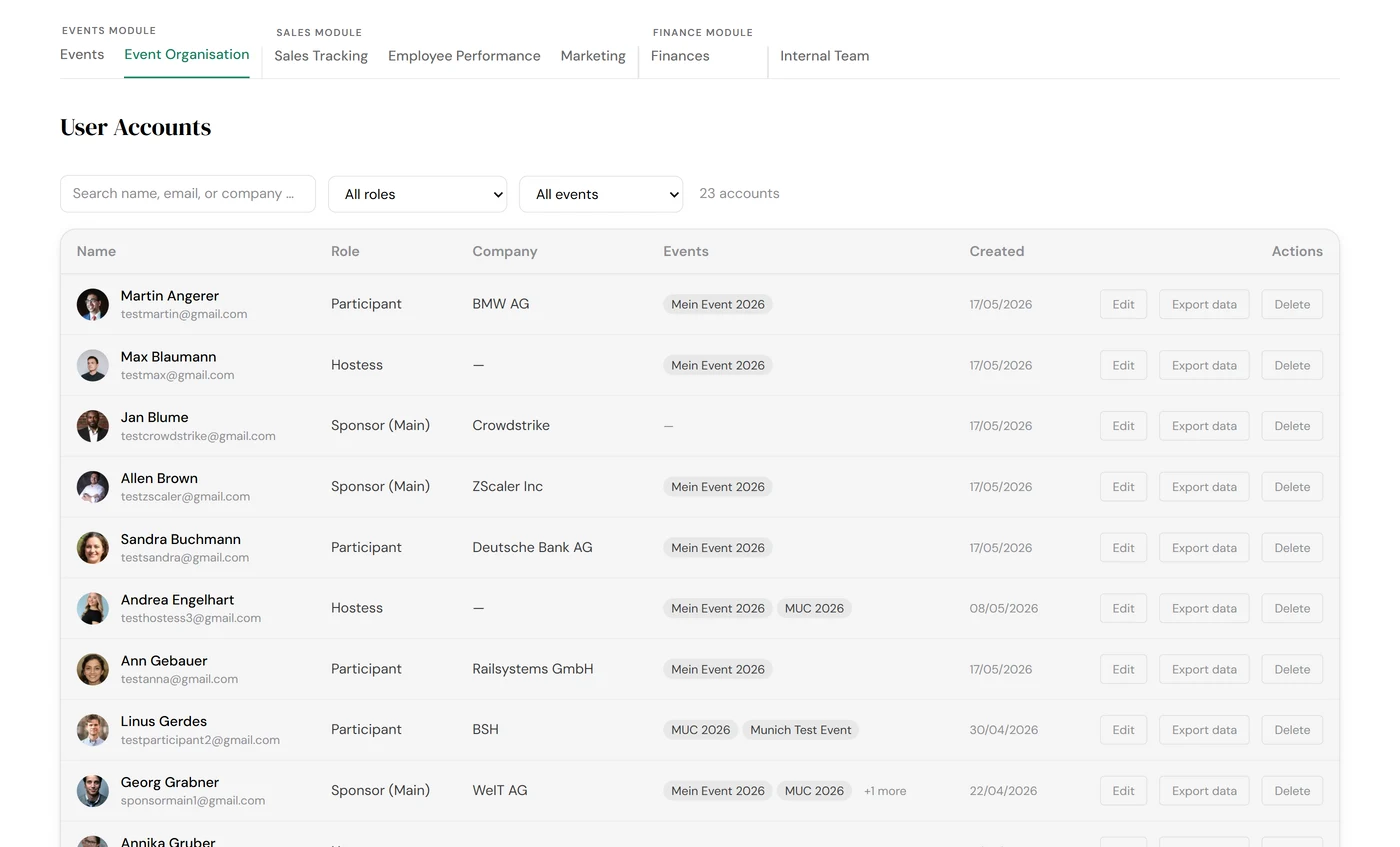Image resolution: width=1400 pixels, height=847 pixels.
Task: Edit Martin Angerer's account
Action: (1123, 304)
